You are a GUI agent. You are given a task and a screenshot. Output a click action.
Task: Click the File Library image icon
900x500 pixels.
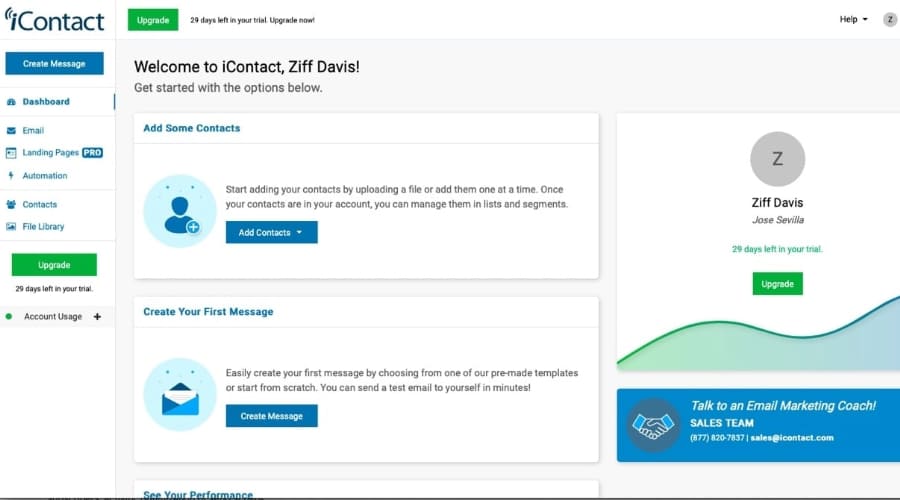tap(11, 227)
